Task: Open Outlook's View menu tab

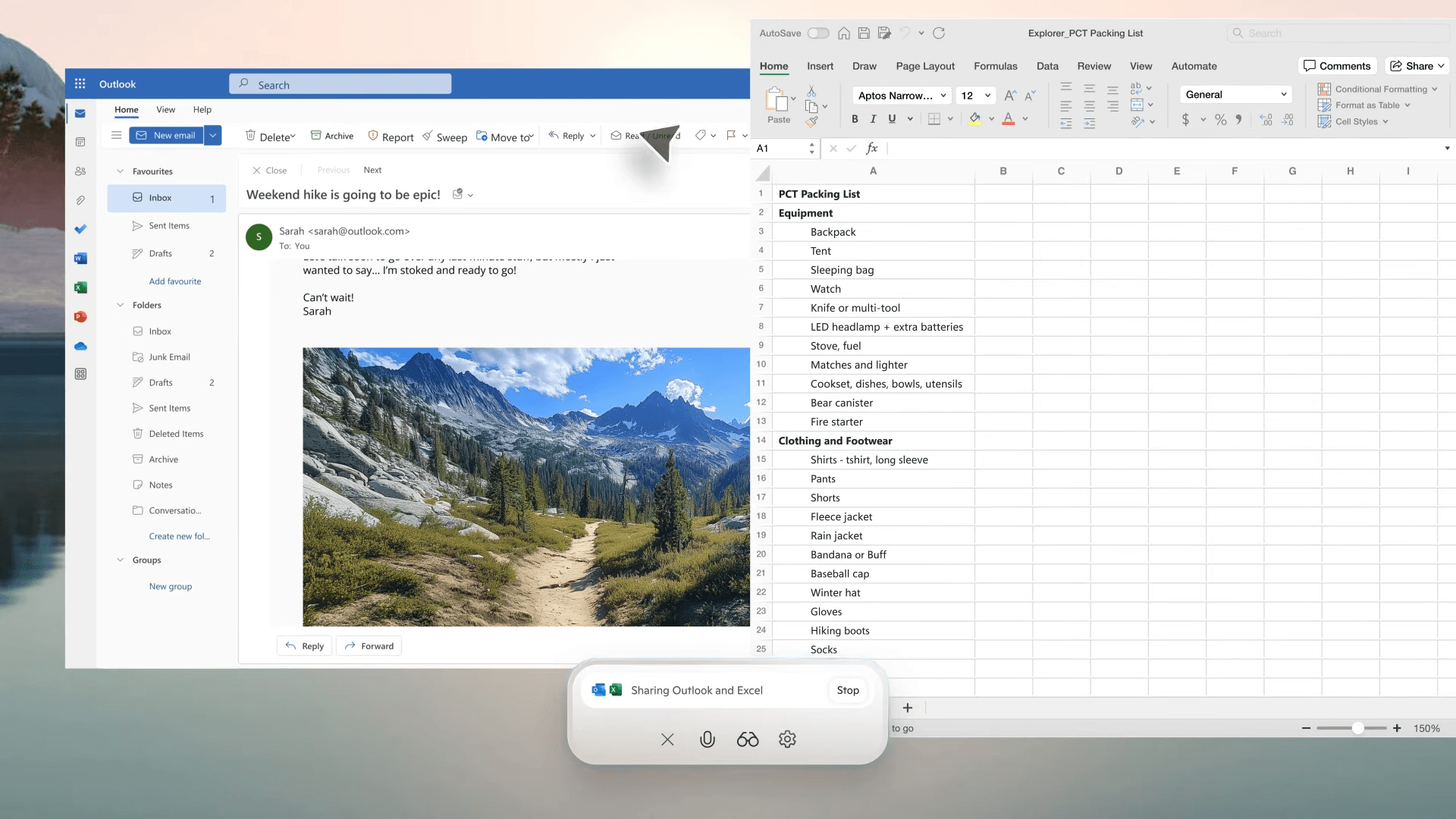Action: tap(165, 110)
